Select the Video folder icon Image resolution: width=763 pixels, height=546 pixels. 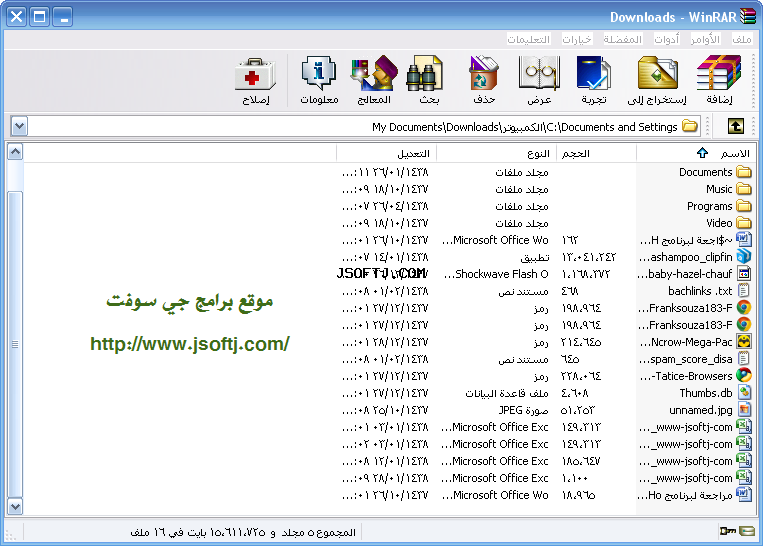coord(744,223)
